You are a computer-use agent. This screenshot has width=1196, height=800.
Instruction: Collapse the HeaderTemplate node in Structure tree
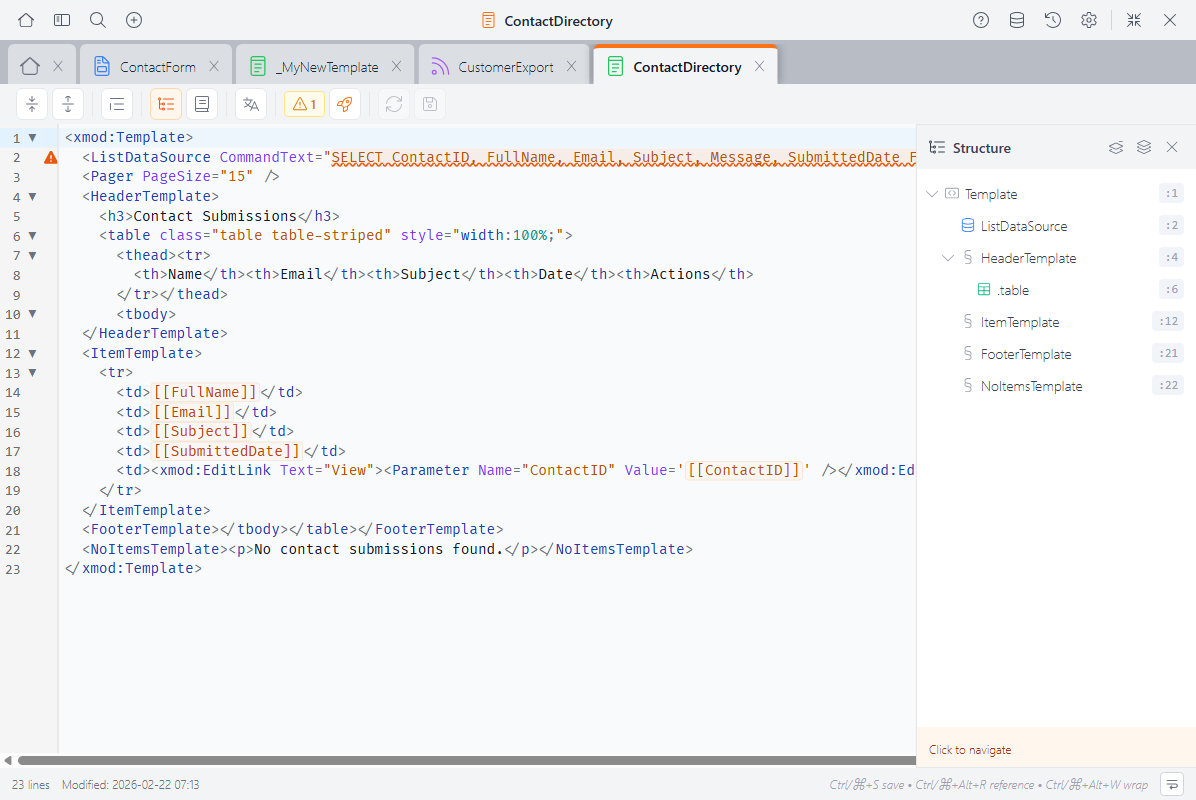948,258
